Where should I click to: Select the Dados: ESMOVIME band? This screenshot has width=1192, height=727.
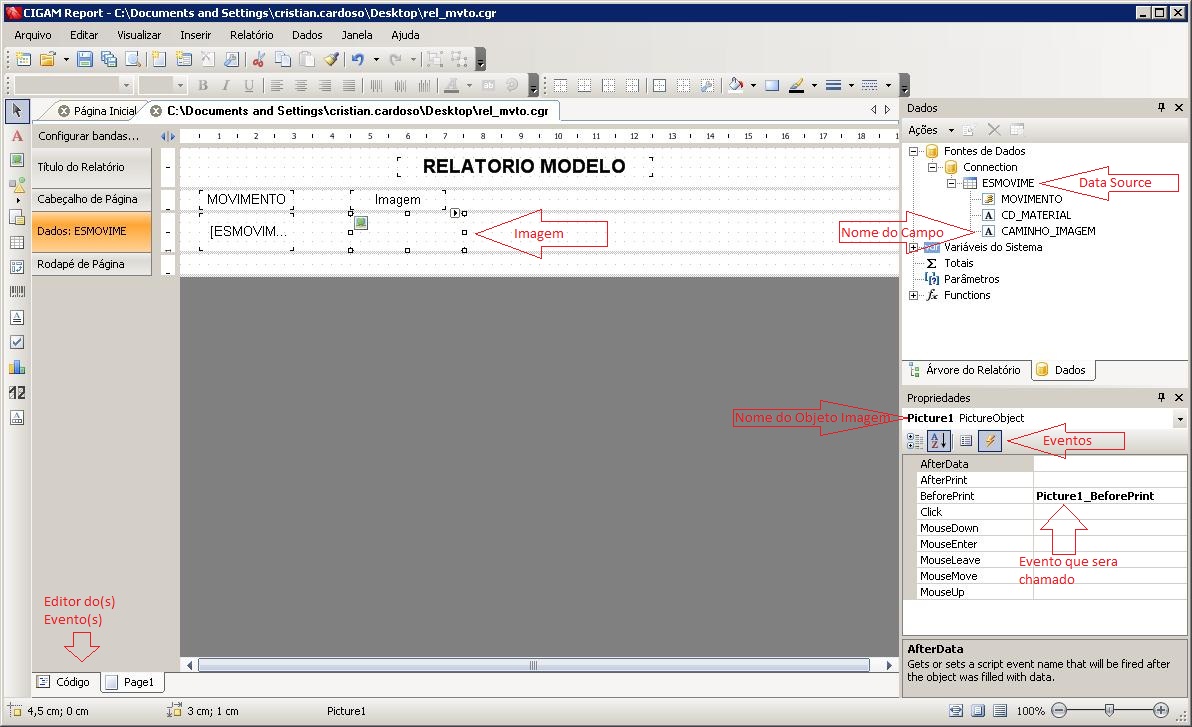point(91,231)
